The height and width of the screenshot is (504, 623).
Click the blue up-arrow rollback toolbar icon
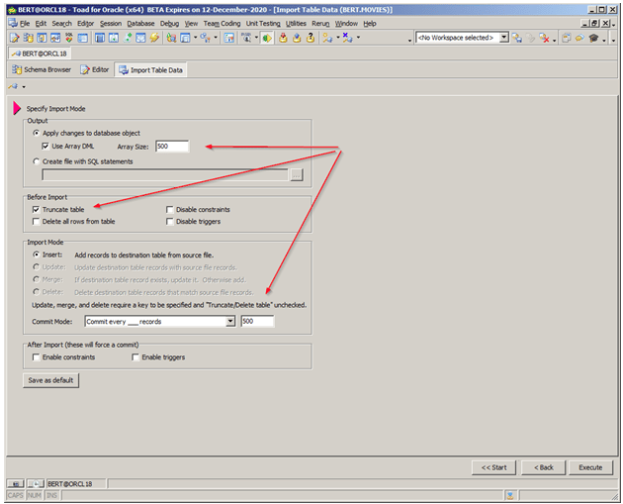click(x=297, y=38)
